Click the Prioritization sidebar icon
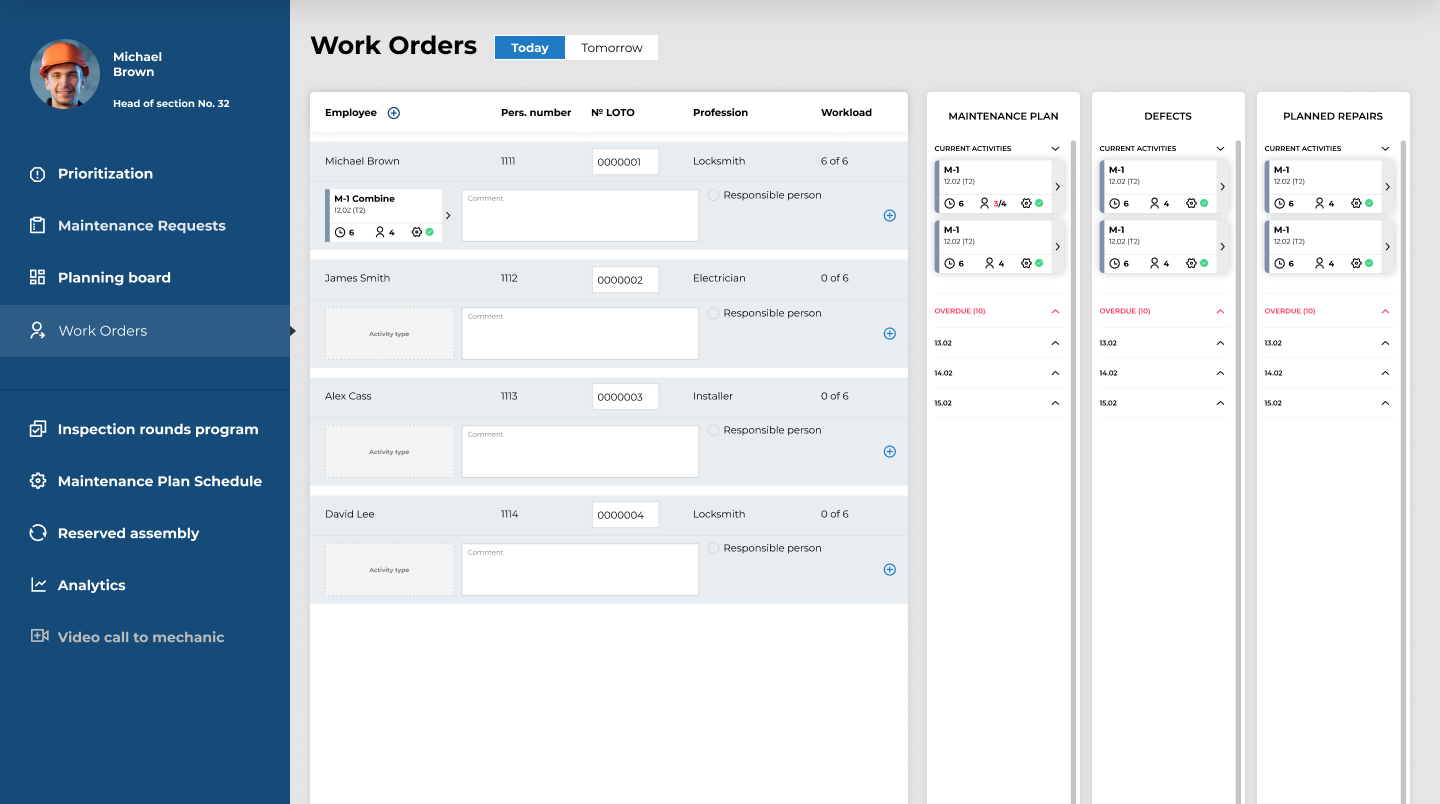1440x804 pixels. click(38, 174)
